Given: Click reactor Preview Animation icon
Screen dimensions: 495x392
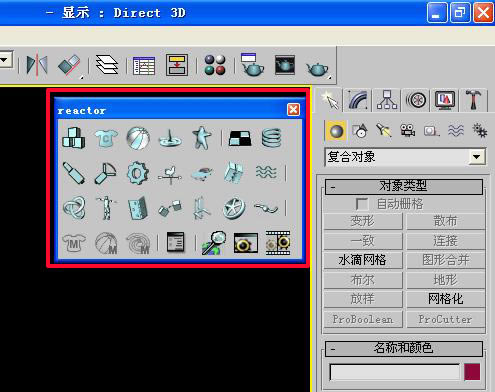Looking at the screenshot, I should click(x=246, y=243).
